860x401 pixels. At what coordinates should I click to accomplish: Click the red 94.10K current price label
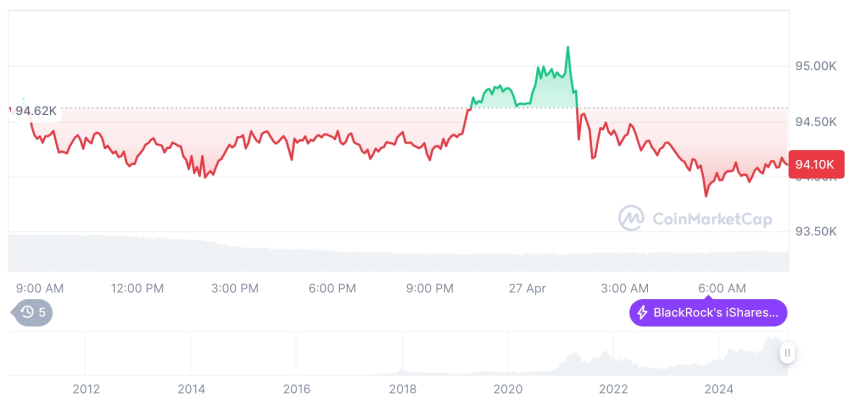(816, 164)
